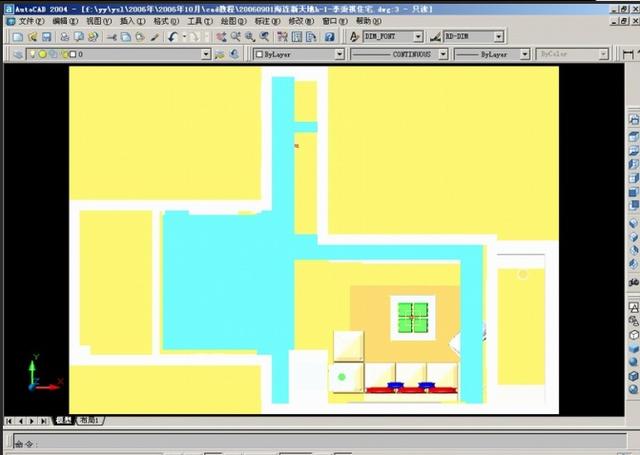The height and width of the screenshot is (455, 640).
Task: Open the Tool Palettes icon
Action: (311, 37)
